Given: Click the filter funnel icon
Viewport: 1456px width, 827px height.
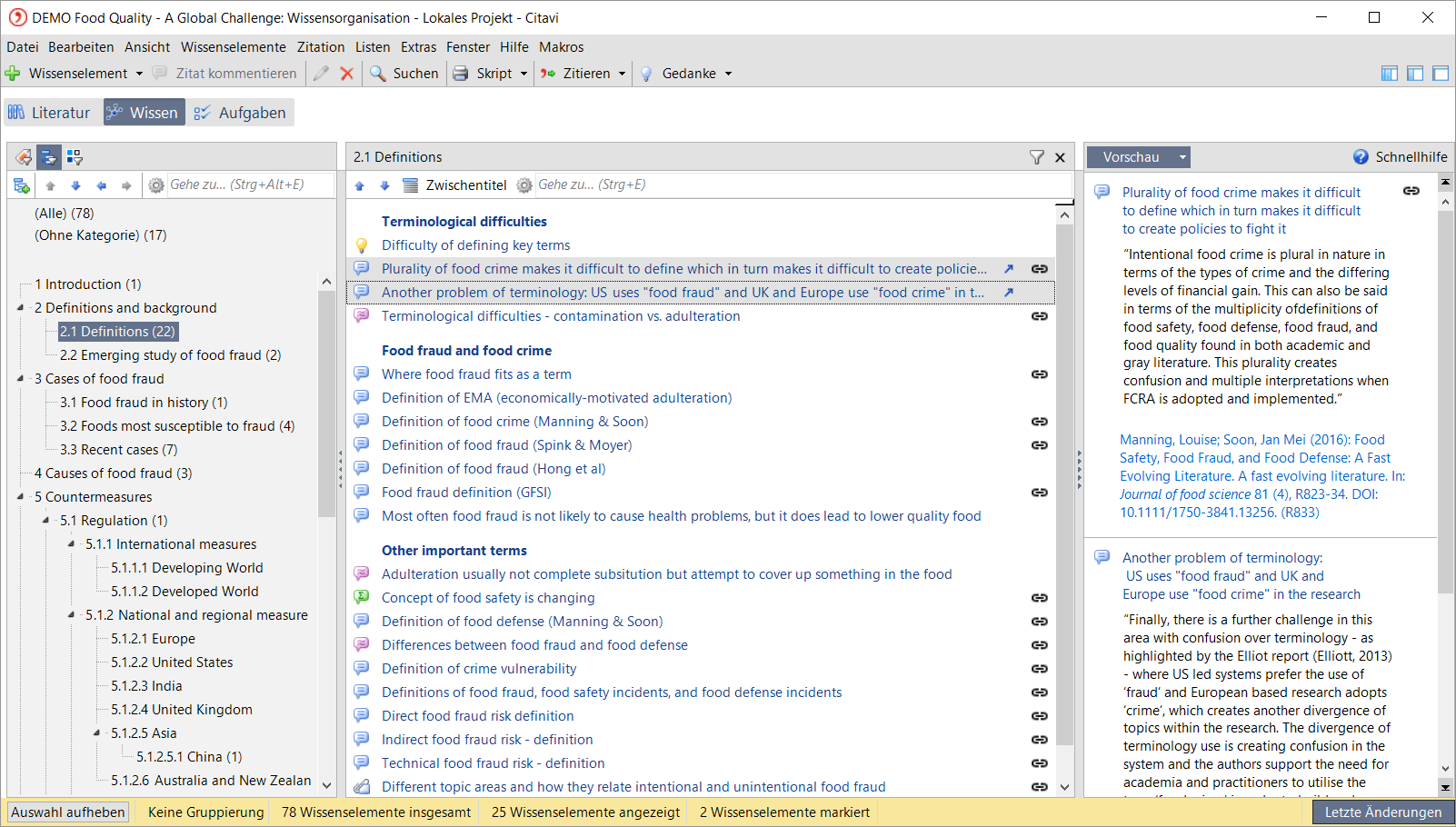Looking at the screenshot, I should pos(1037,157).
